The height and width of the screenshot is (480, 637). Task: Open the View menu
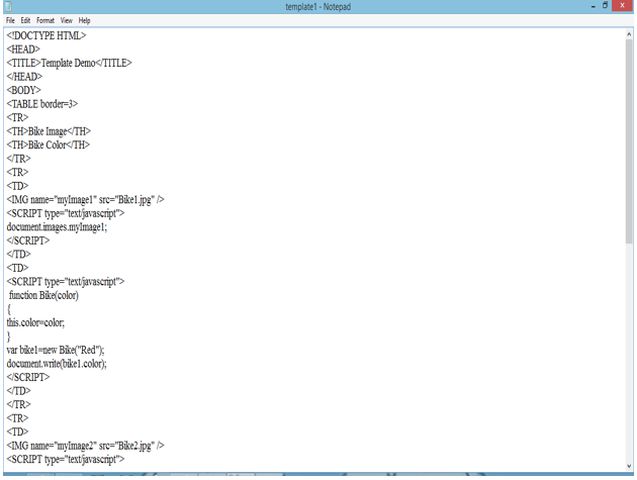pos(66,20)
